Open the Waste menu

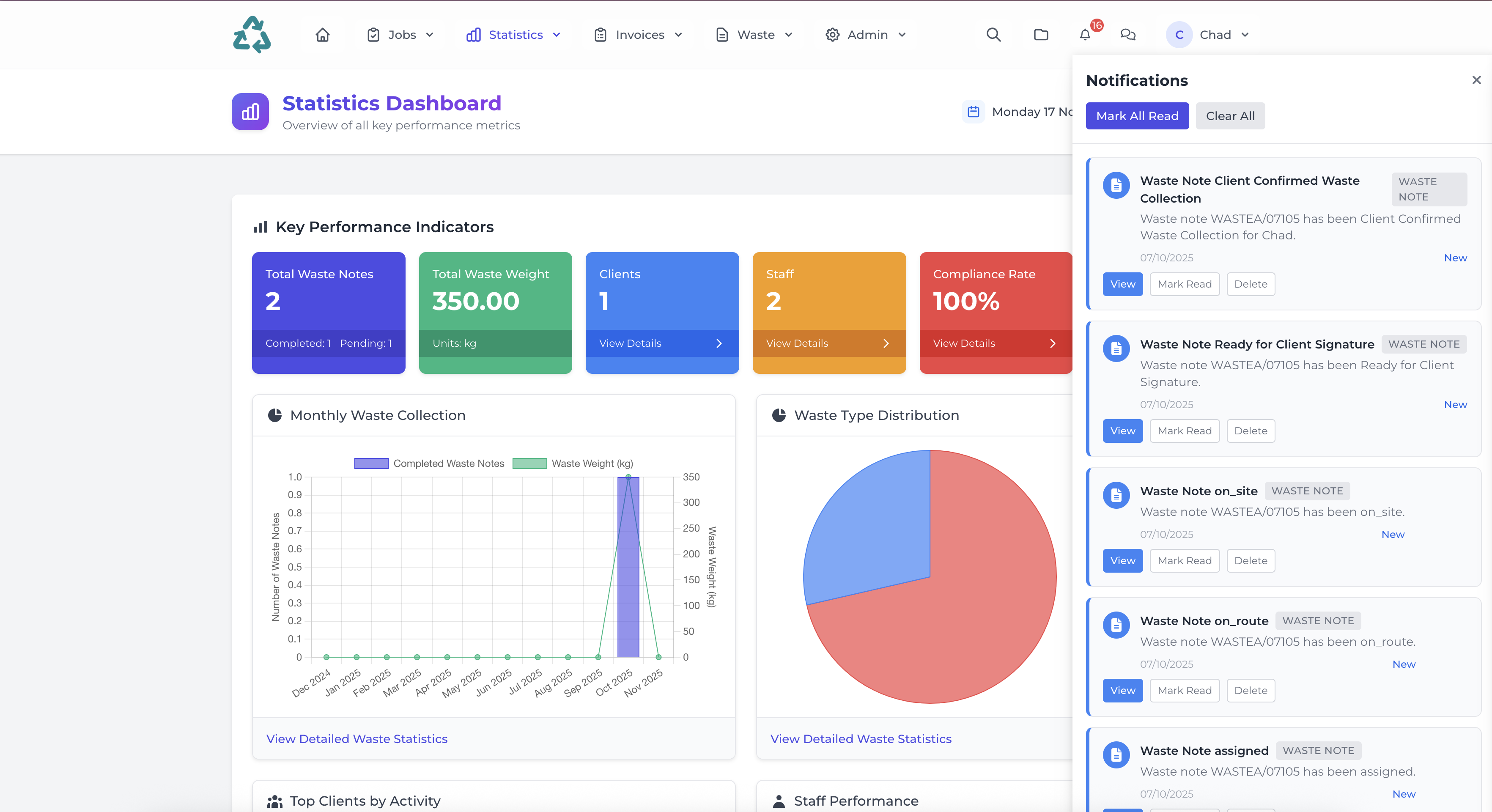(x=754, y=35)
